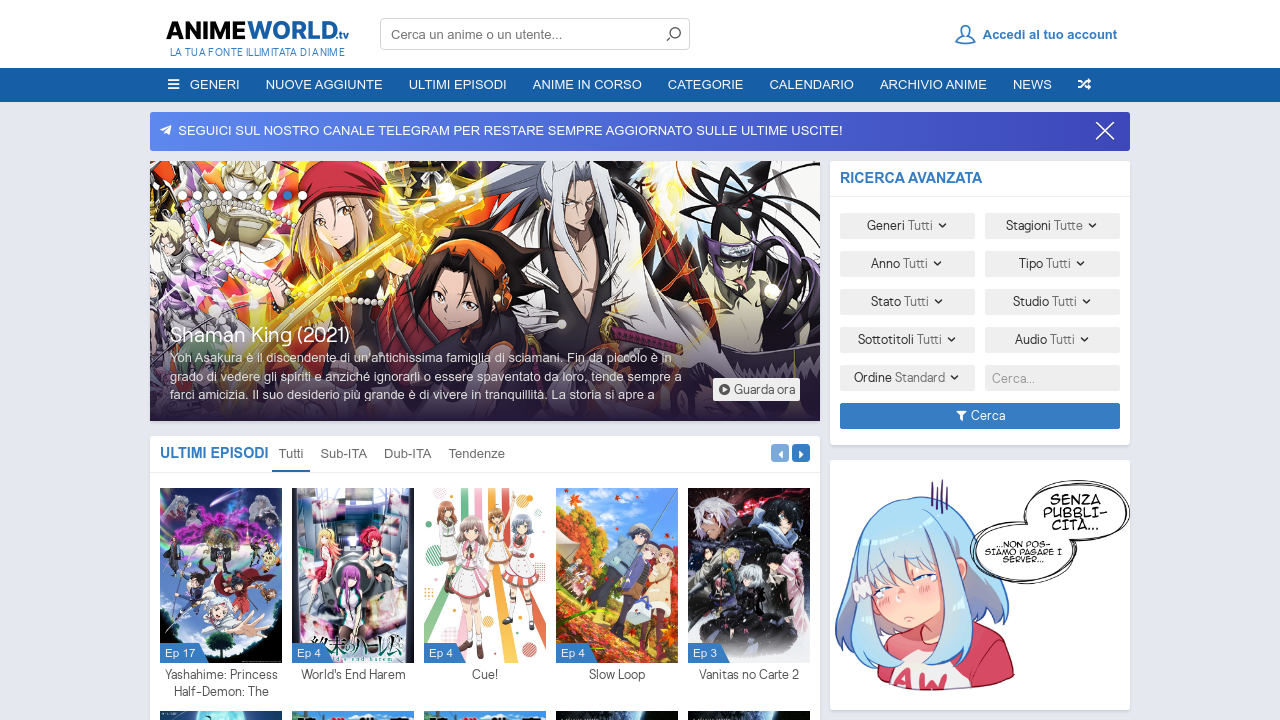Open Ultimi Episodi menu item
The height and width of the screenshot is (720, 1280).
(x=457, y=85)
